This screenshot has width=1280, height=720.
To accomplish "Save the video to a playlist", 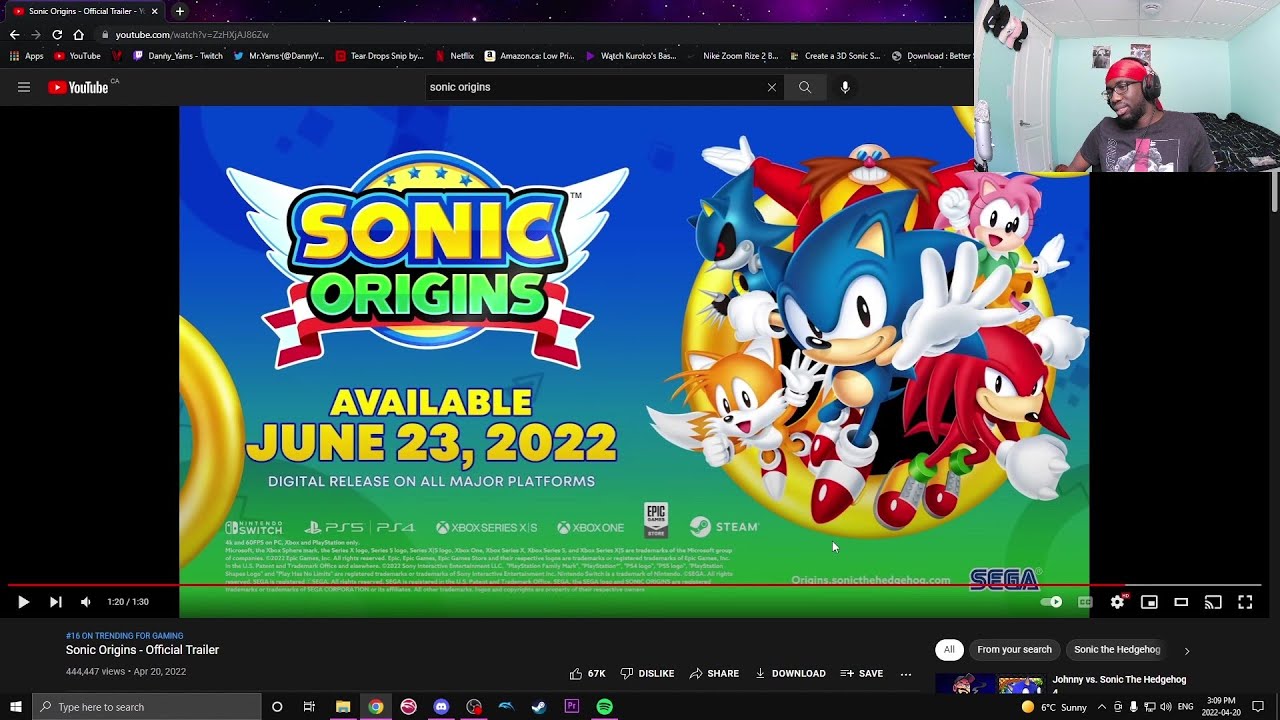I will pyautogui.click(x=862, y=674).
